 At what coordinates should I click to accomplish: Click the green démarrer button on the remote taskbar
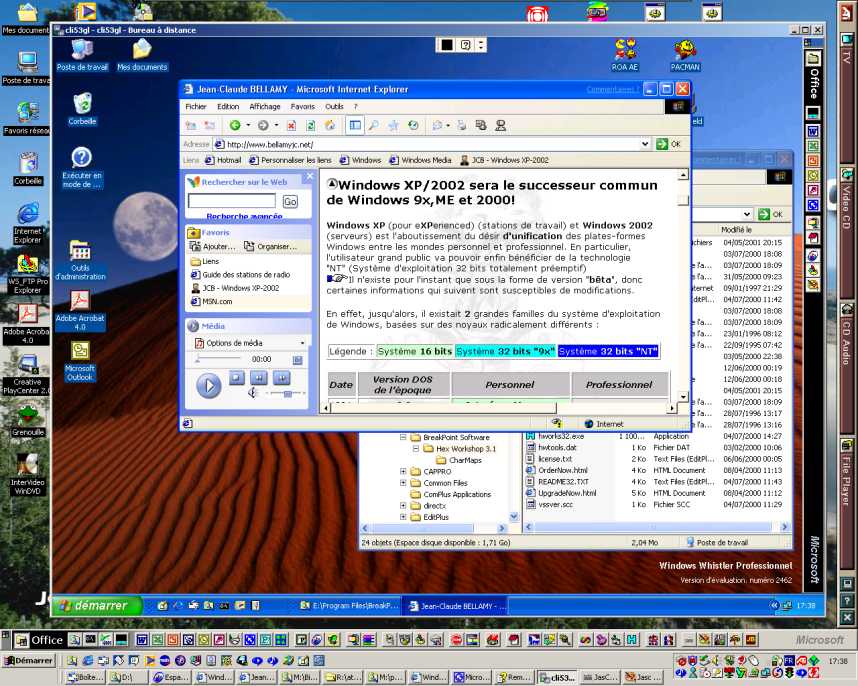[x=97, y=606]
